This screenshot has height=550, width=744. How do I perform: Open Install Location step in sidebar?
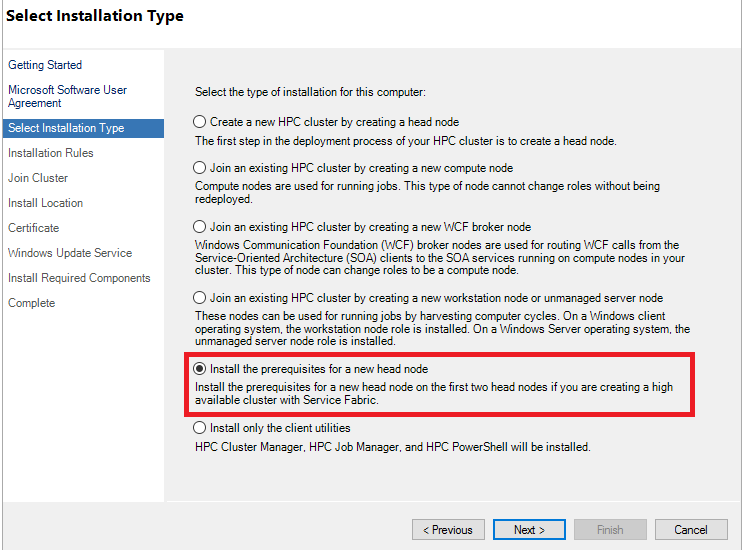point(46,203)
